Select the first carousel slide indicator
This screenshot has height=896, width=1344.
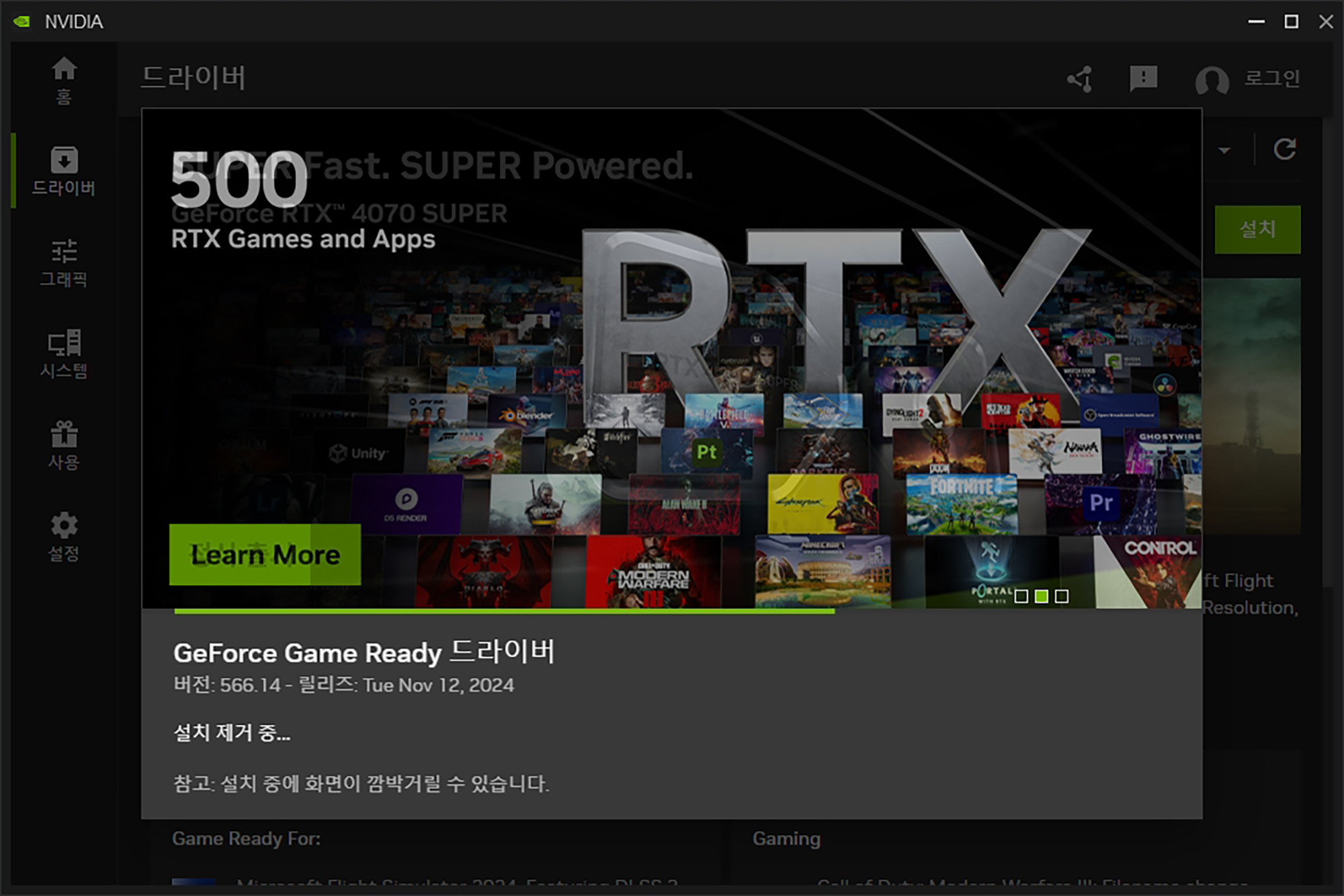click(x=1021, y=596)
